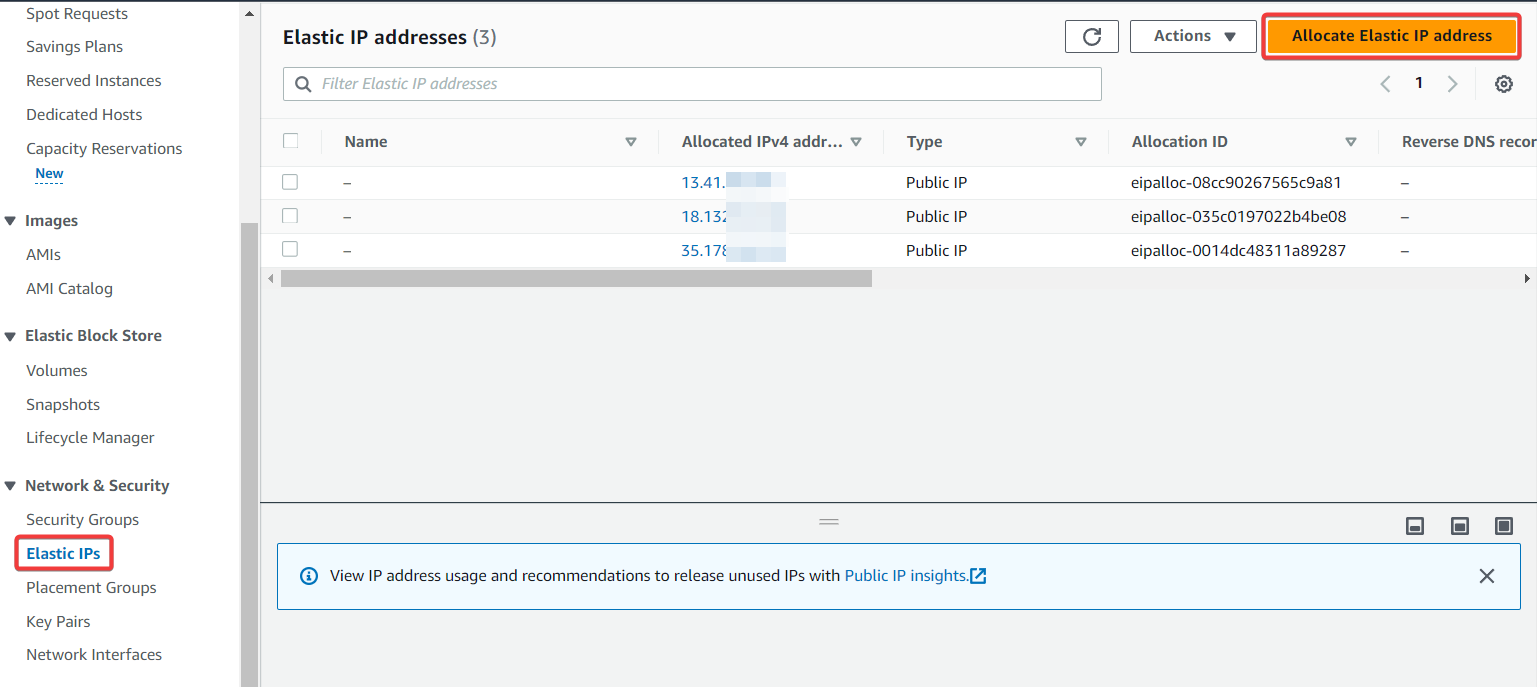Collapse the Network & Security section
This screenshot has width=1537, height=687.
coord(10,486)
